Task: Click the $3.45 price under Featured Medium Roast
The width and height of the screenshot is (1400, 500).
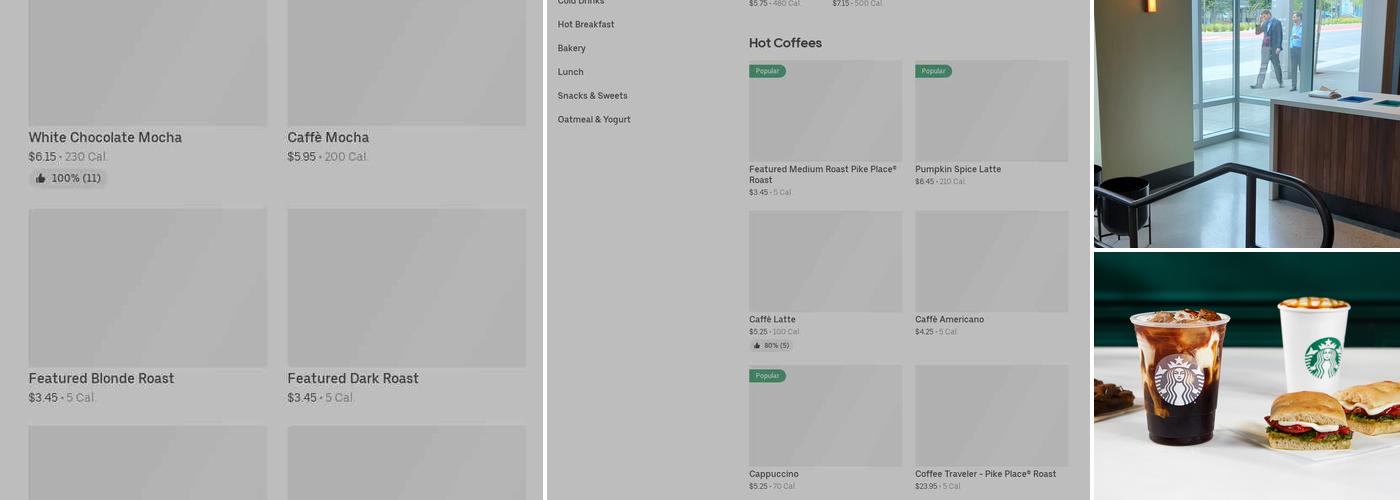Action: tap(758, 193)
